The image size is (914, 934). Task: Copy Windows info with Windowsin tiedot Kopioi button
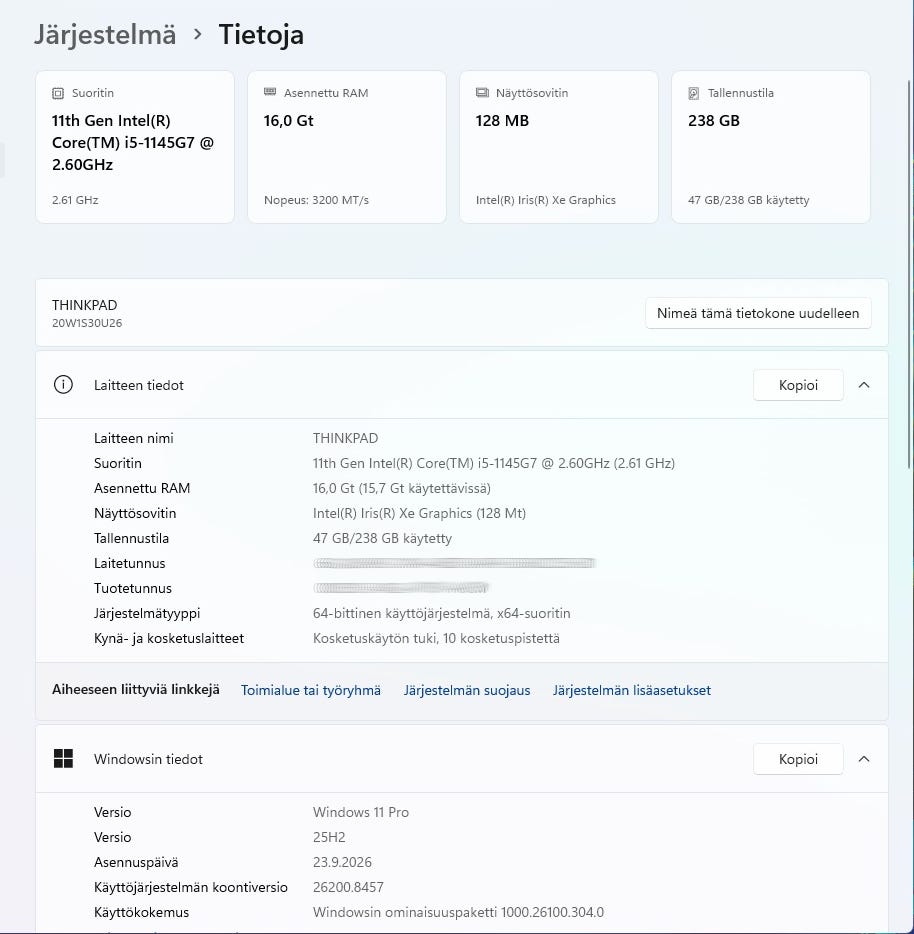tap(798, 759)
